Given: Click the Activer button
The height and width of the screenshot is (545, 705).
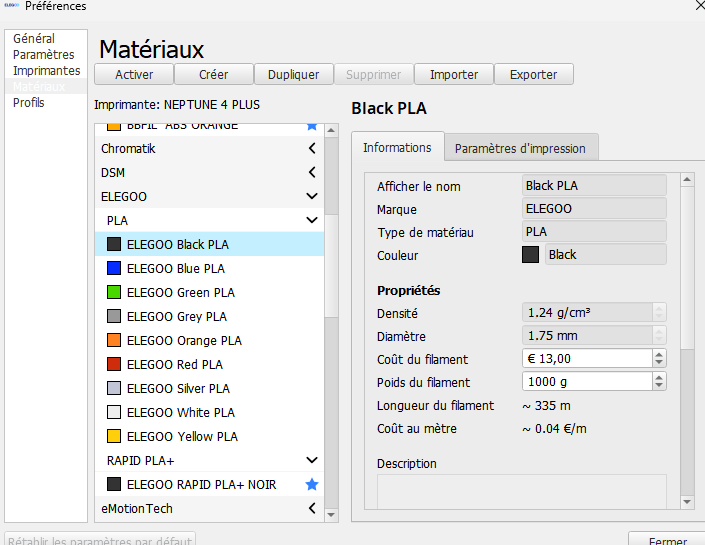Looking at the screenshot, I should pos(134,74).
